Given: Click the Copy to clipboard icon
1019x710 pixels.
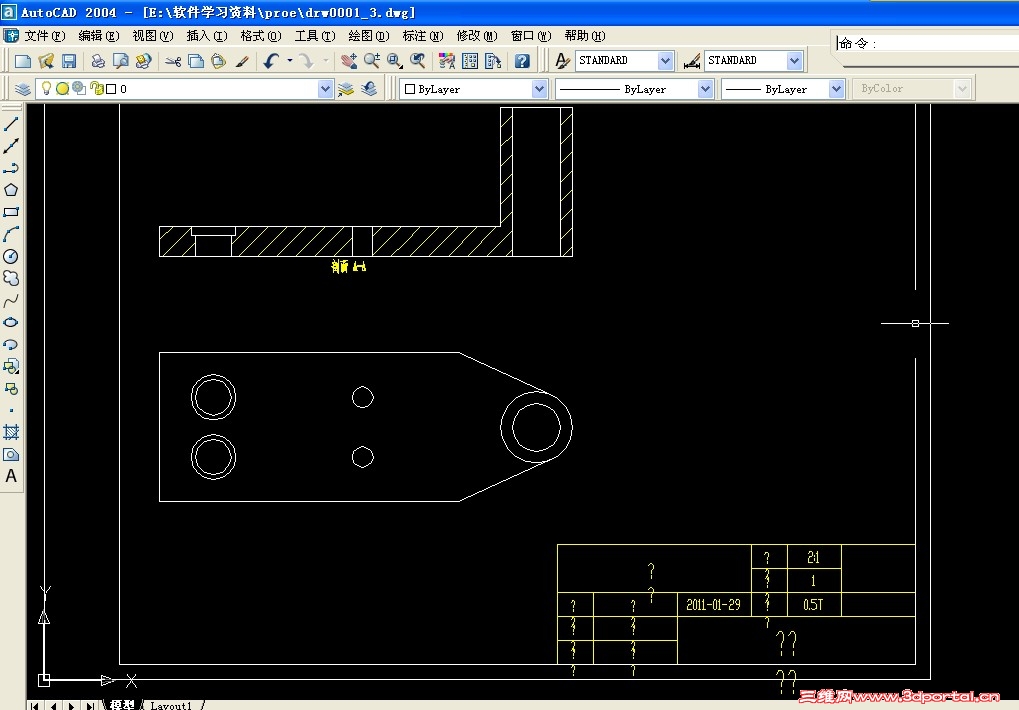Looking at the screenshot, I should click(x=196, y=61).
